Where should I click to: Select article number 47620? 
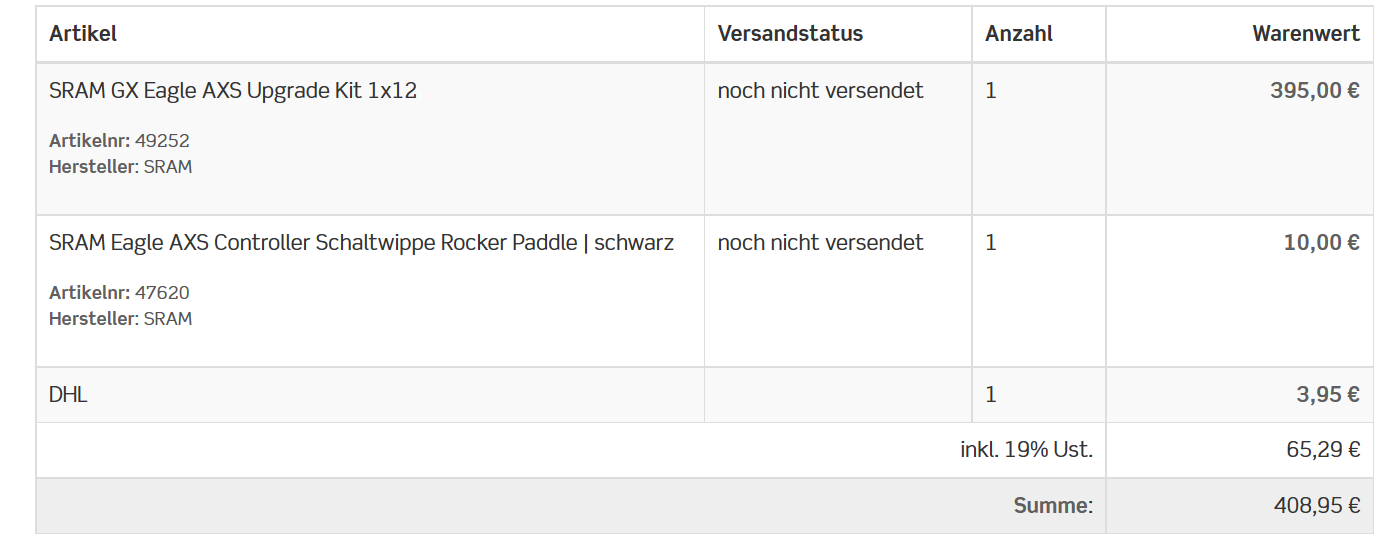tap(162, 293)
